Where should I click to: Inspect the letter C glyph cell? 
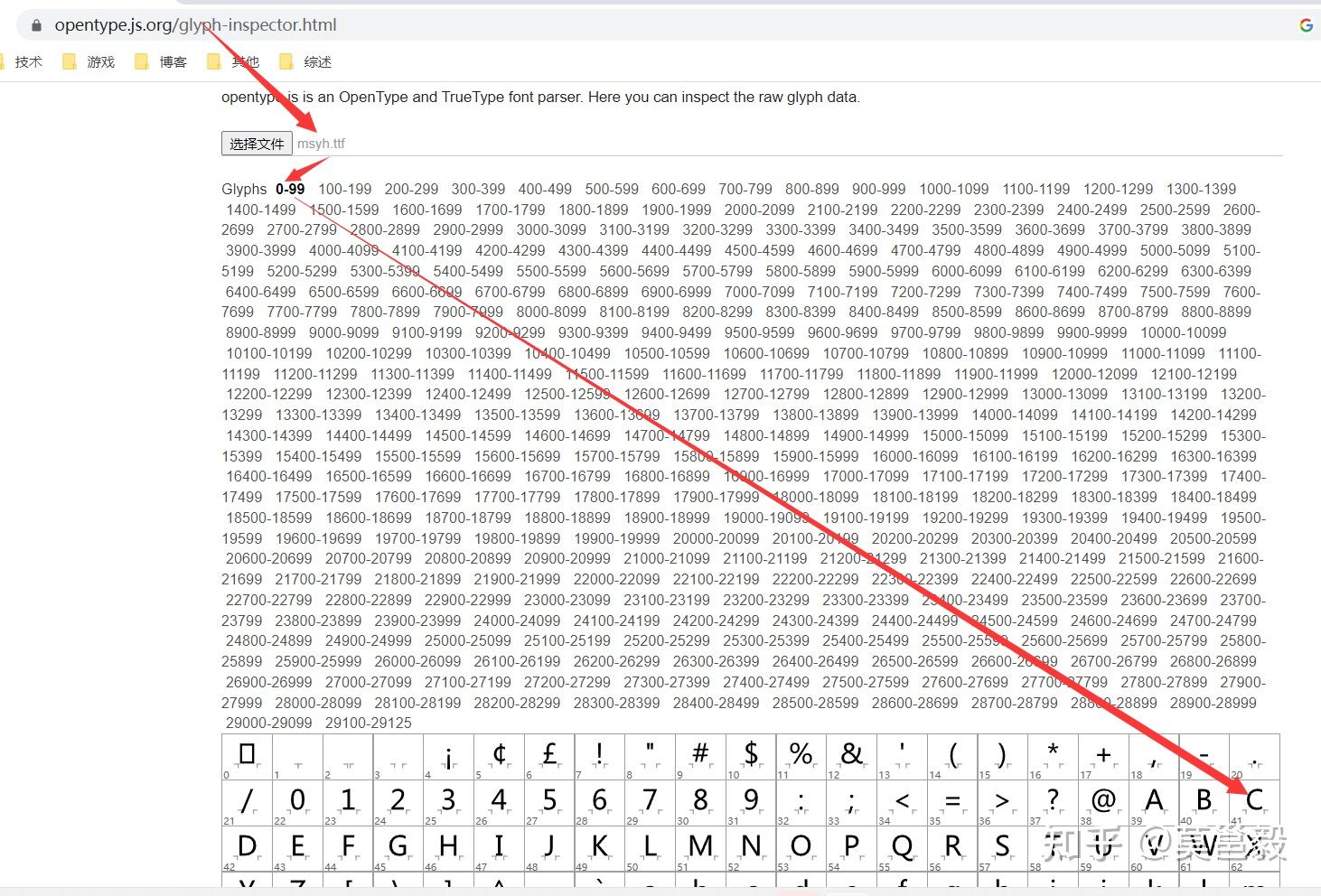1255,803
